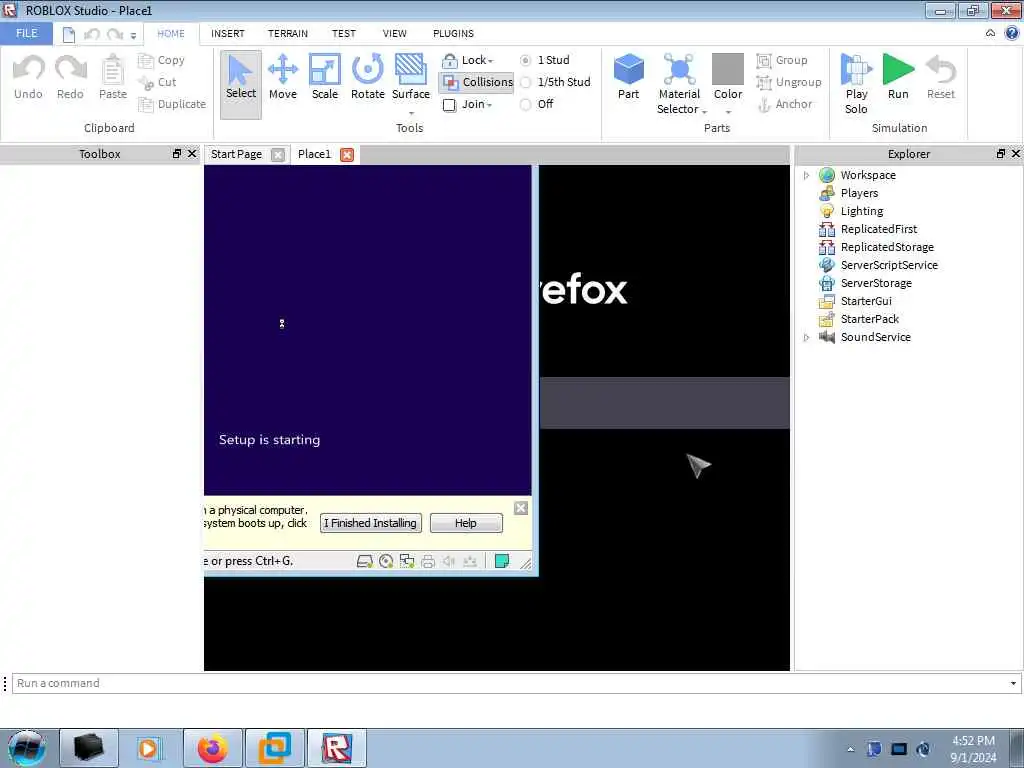This screenshot has width=1024, height=768.
Task: Click the Run a command input field
Action: [x=509, y=683]
